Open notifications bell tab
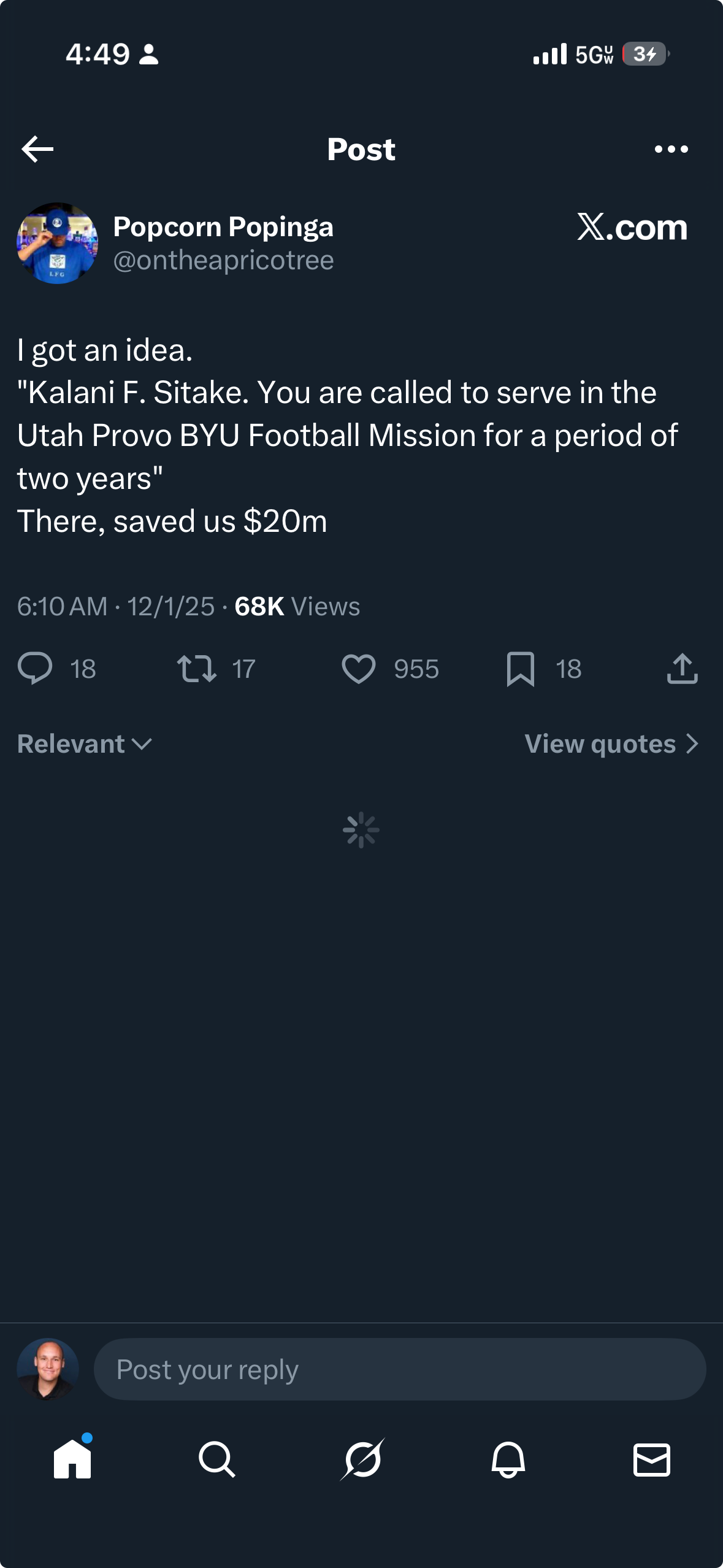The image size is (723, 1568). click(x=508, y=1459)
